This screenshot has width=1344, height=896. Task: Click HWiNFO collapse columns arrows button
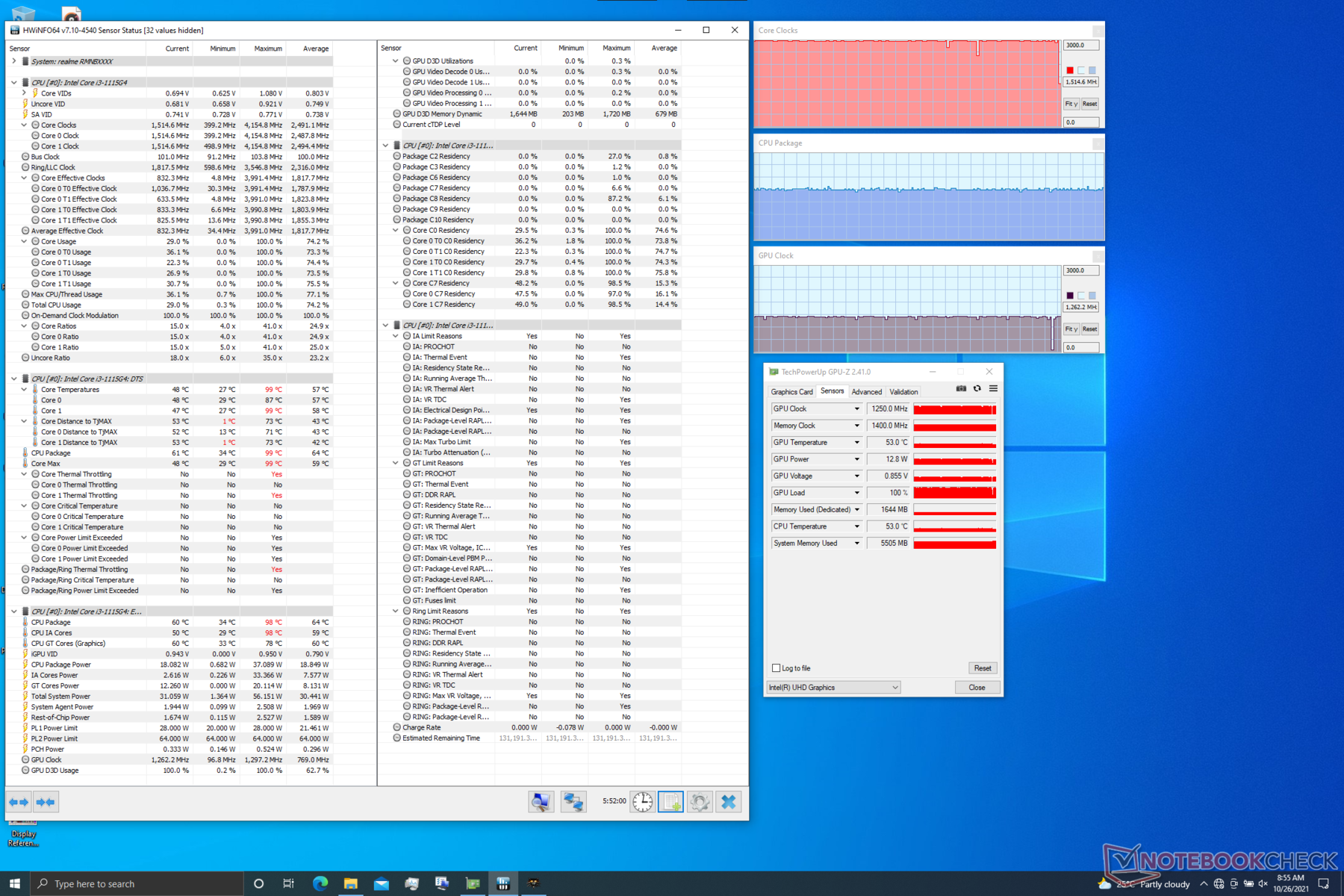pos(46,802)
